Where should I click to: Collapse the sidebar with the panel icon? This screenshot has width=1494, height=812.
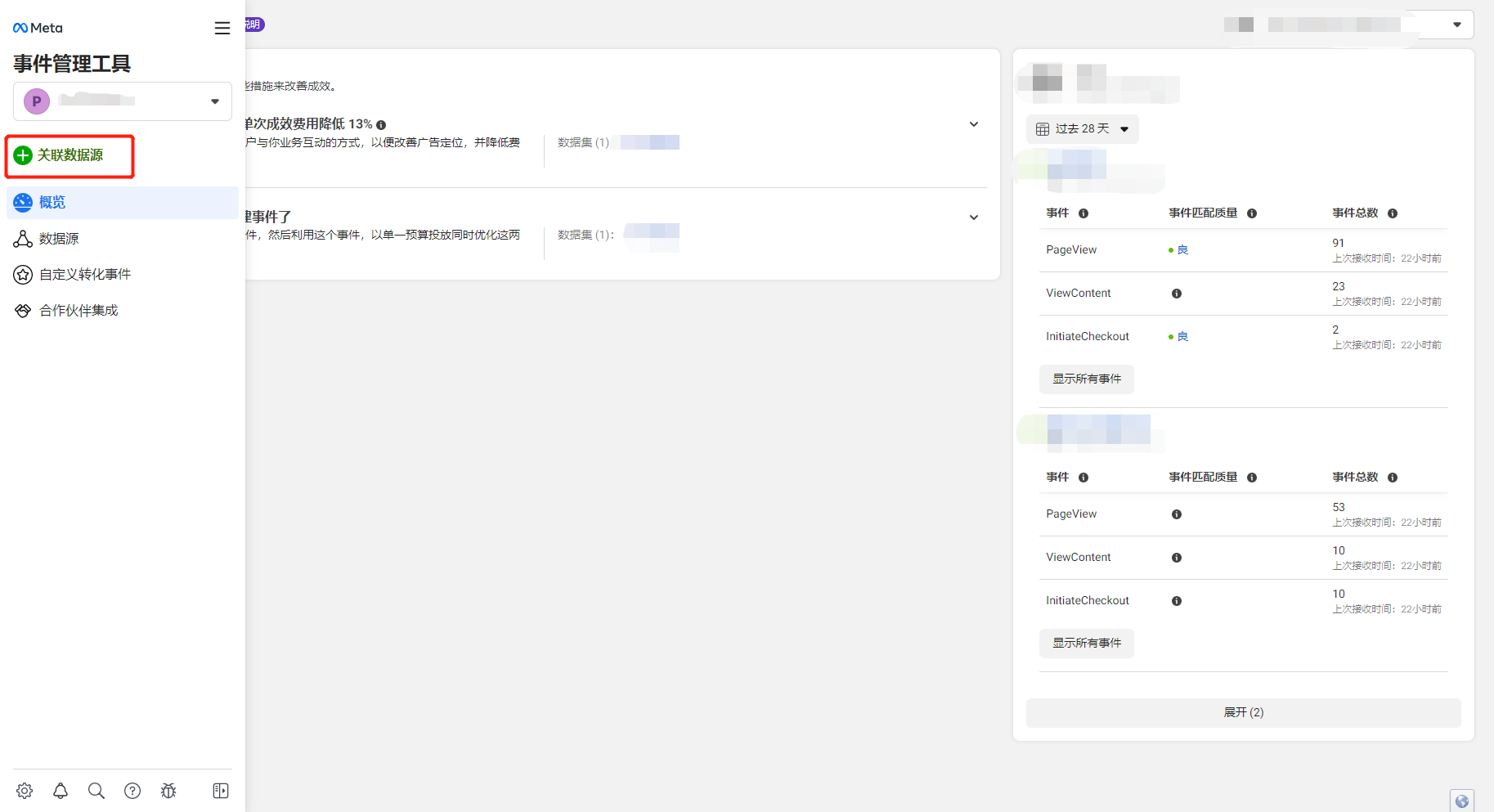coord(220,790)
